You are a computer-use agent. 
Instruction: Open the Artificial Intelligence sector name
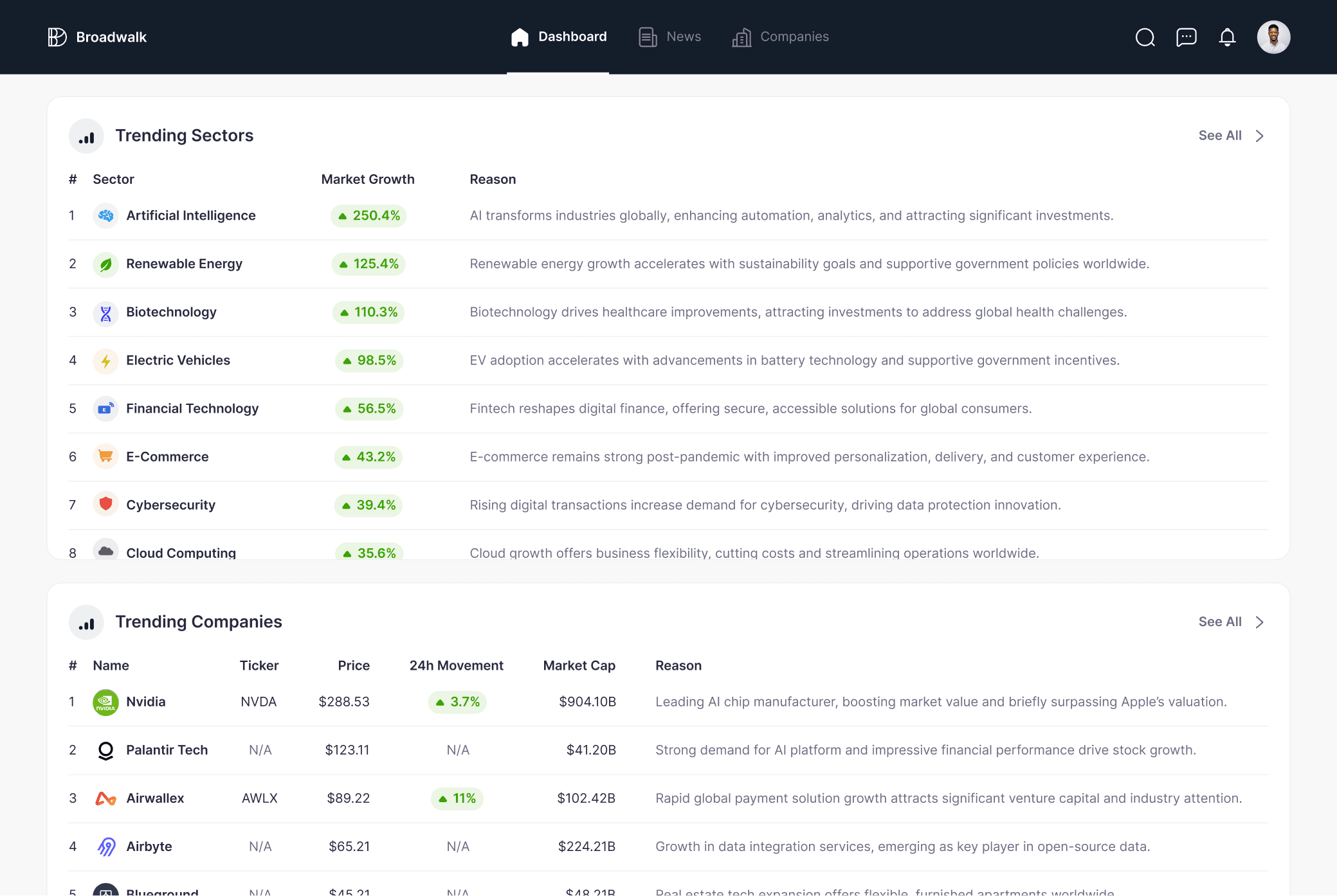tap(191, 215)
